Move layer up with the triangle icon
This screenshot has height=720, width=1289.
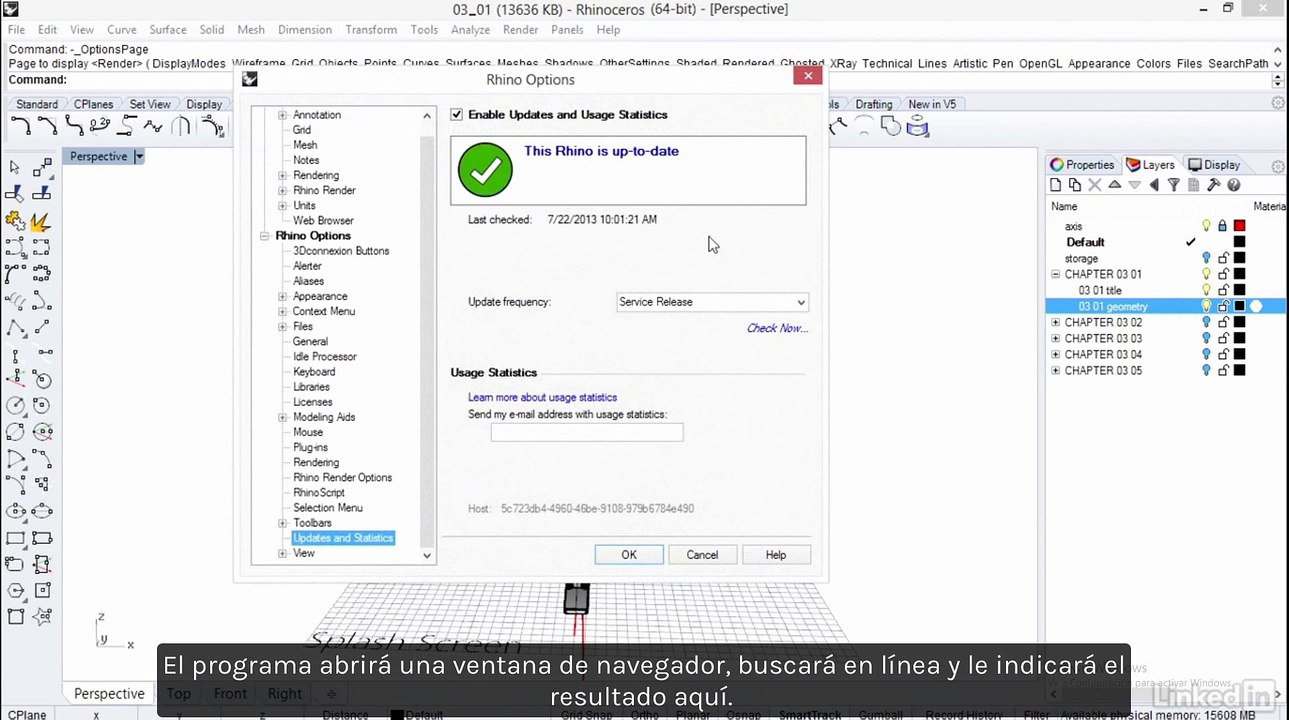(1115, 185)
